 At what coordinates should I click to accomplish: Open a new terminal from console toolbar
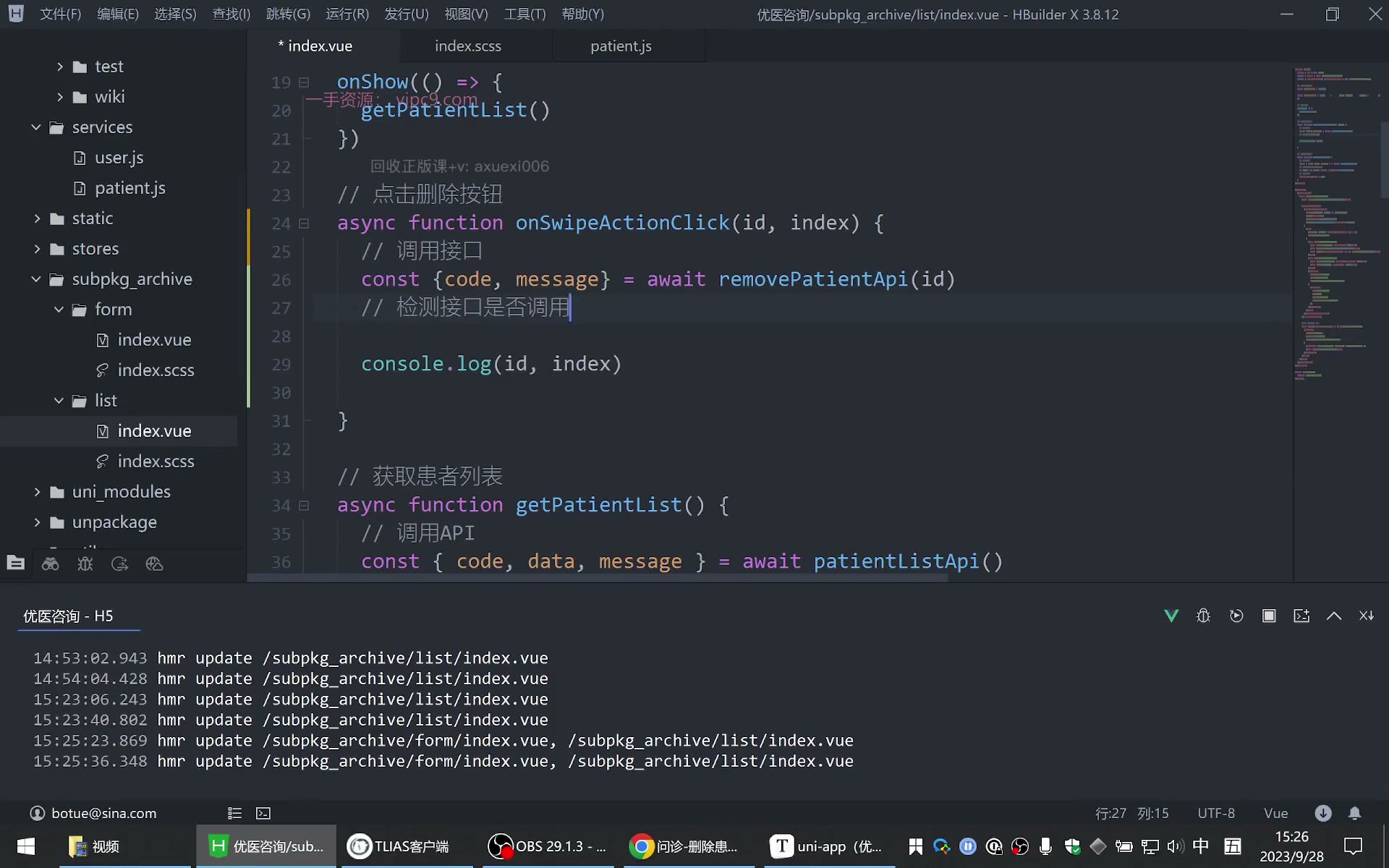1301,616
